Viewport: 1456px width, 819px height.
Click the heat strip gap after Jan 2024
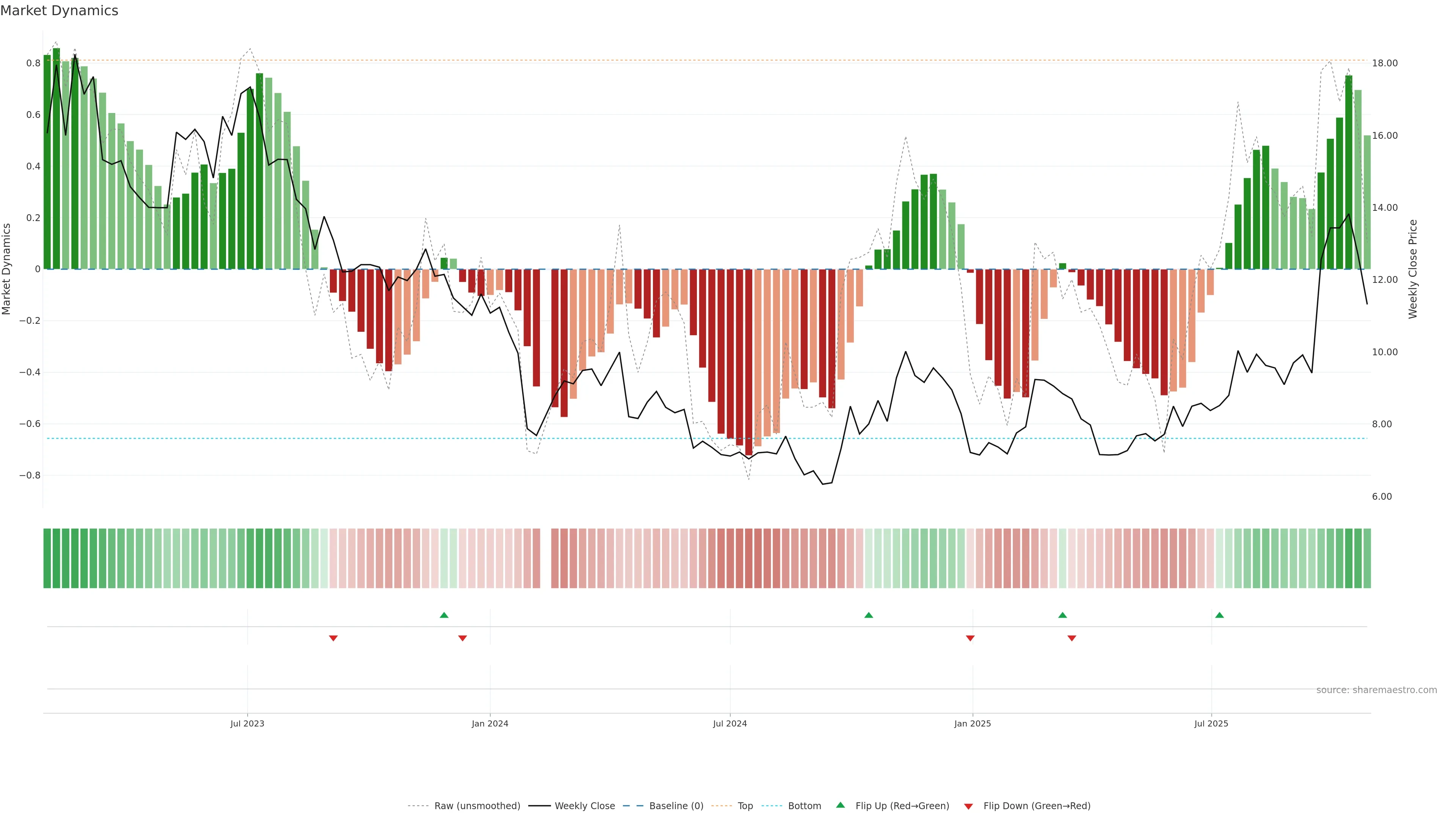[x=546, y=559]
